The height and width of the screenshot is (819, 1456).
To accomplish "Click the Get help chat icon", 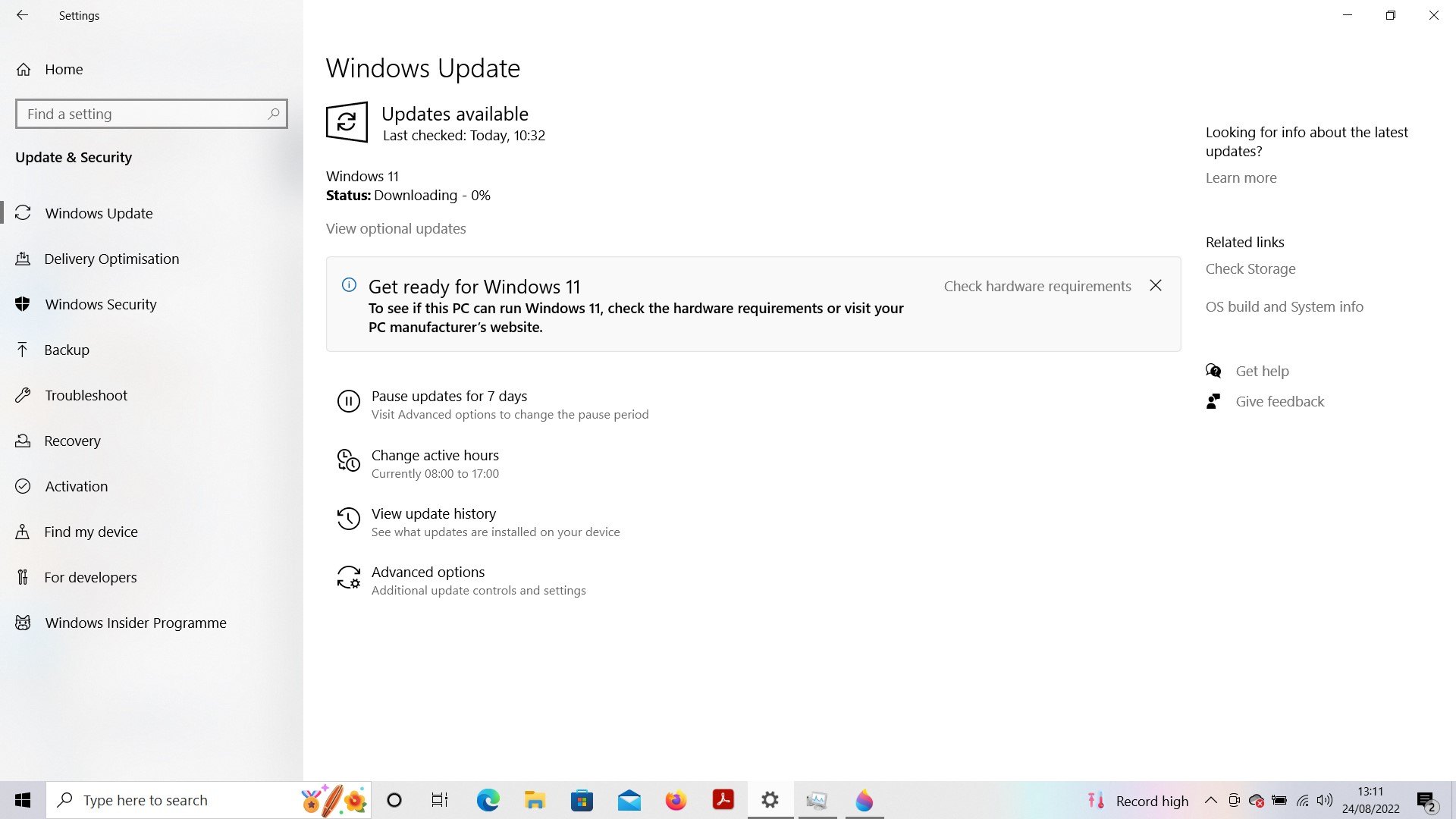I will tap(1213, 371).
